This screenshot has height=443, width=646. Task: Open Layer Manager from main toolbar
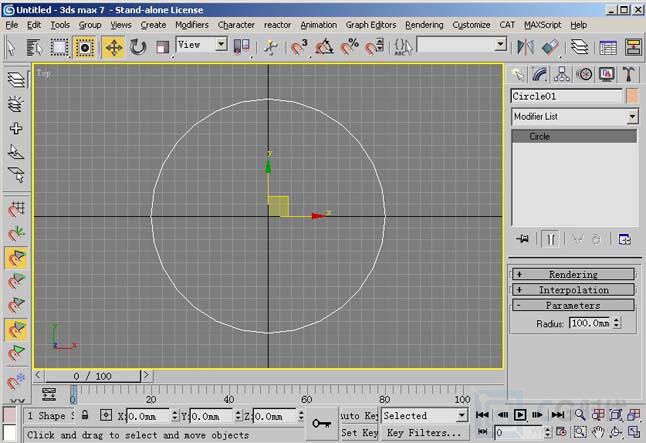(580, 47)
